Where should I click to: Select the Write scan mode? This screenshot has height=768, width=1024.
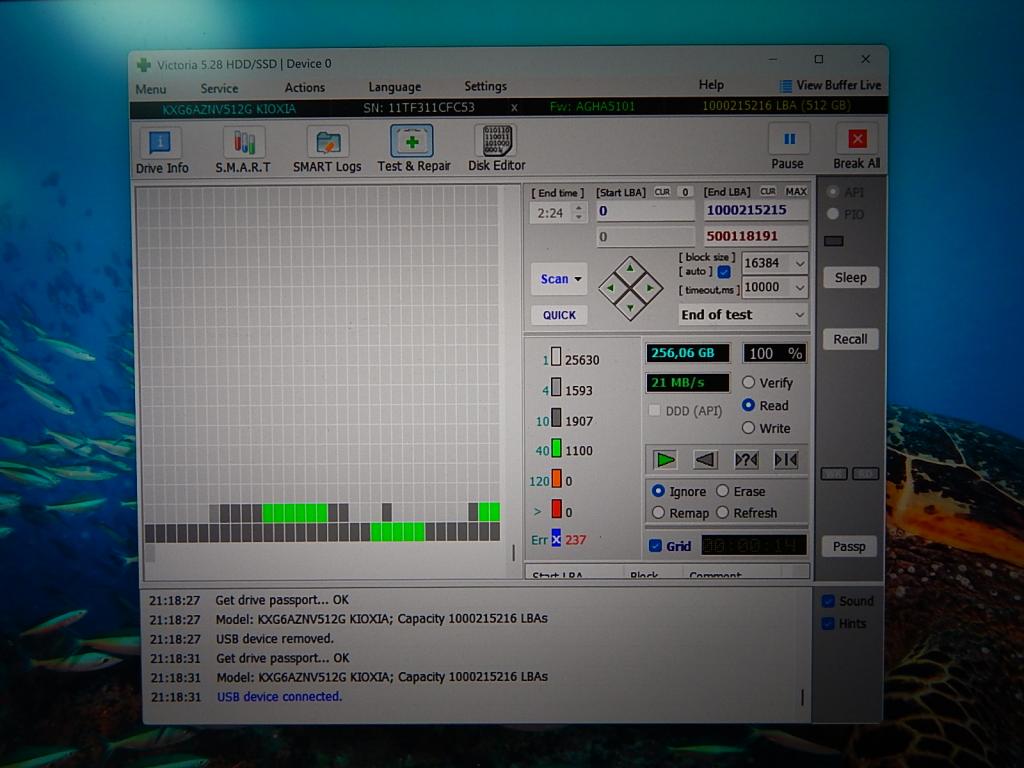click(x=749, y=428)
